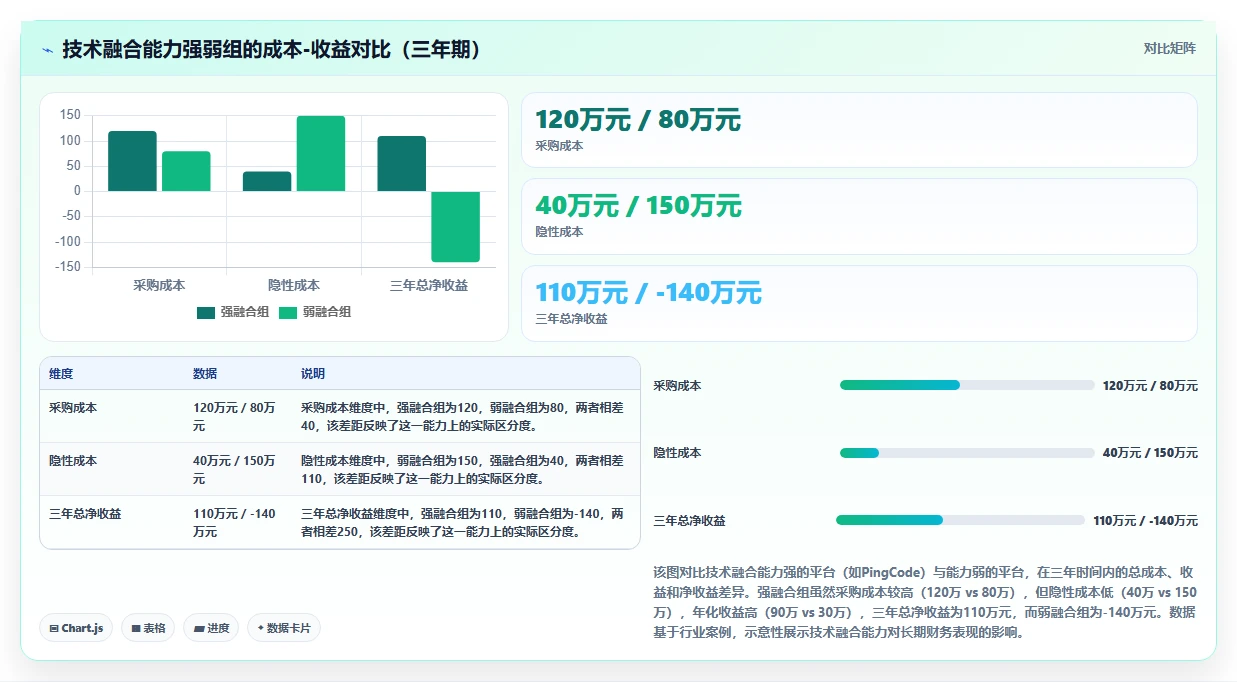Click the 三年总净收益 progress bar
This screenshot has width=1237, height=682.
(x=960, y=520)
